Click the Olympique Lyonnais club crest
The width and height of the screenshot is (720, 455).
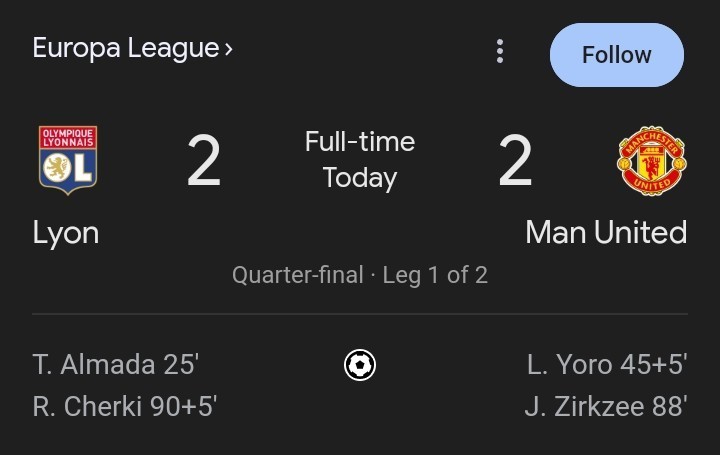click(68, 160)
